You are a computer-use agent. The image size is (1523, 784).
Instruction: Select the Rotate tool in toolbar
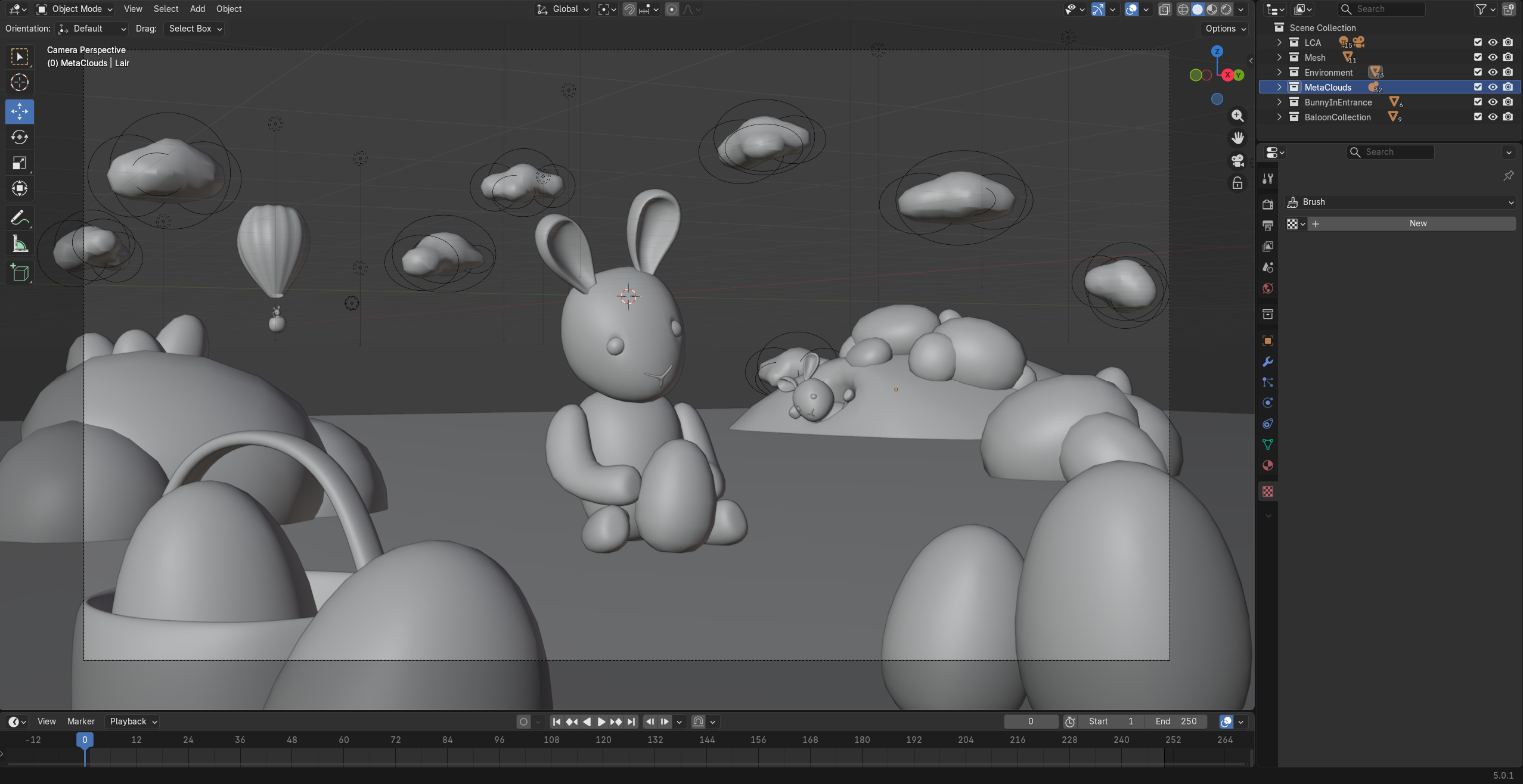click(19, 137)
